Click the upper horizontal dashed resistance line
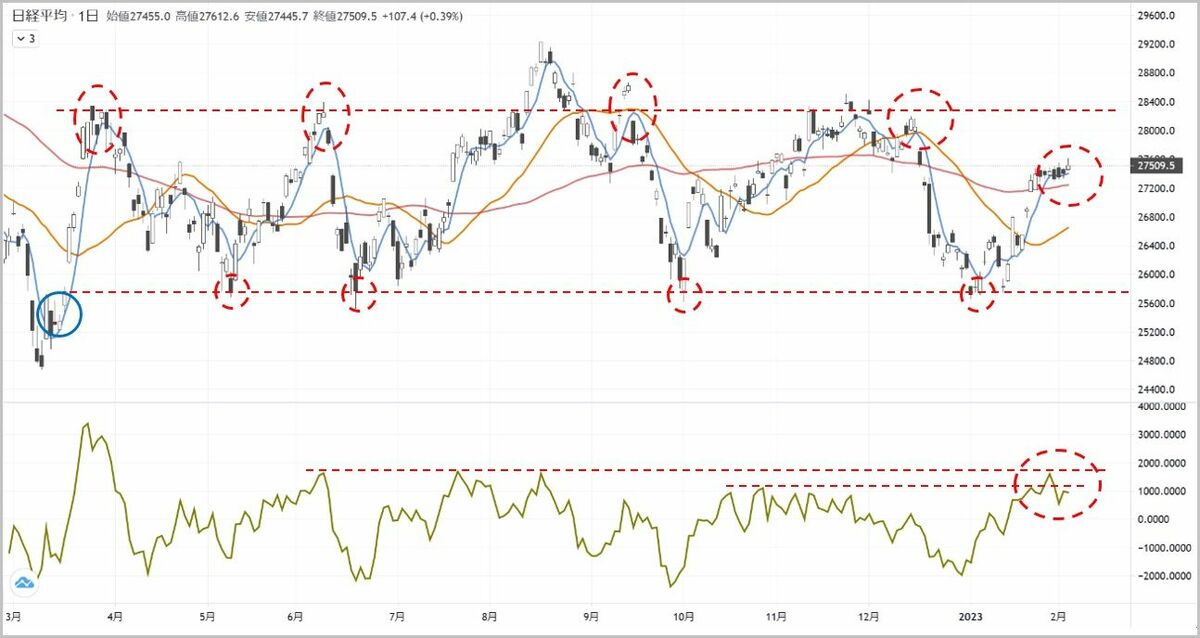Viewport: 1200px width, 638px height. point(500,110)
